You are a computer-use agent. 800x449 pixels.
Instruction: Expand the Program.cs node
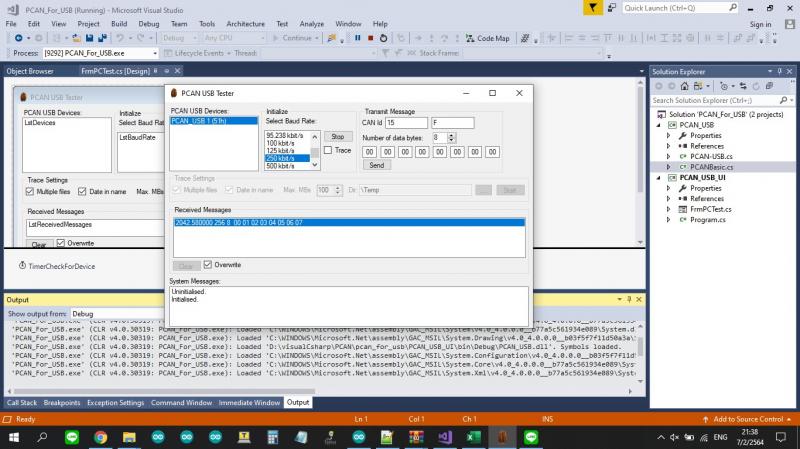[x=668, y=220]
